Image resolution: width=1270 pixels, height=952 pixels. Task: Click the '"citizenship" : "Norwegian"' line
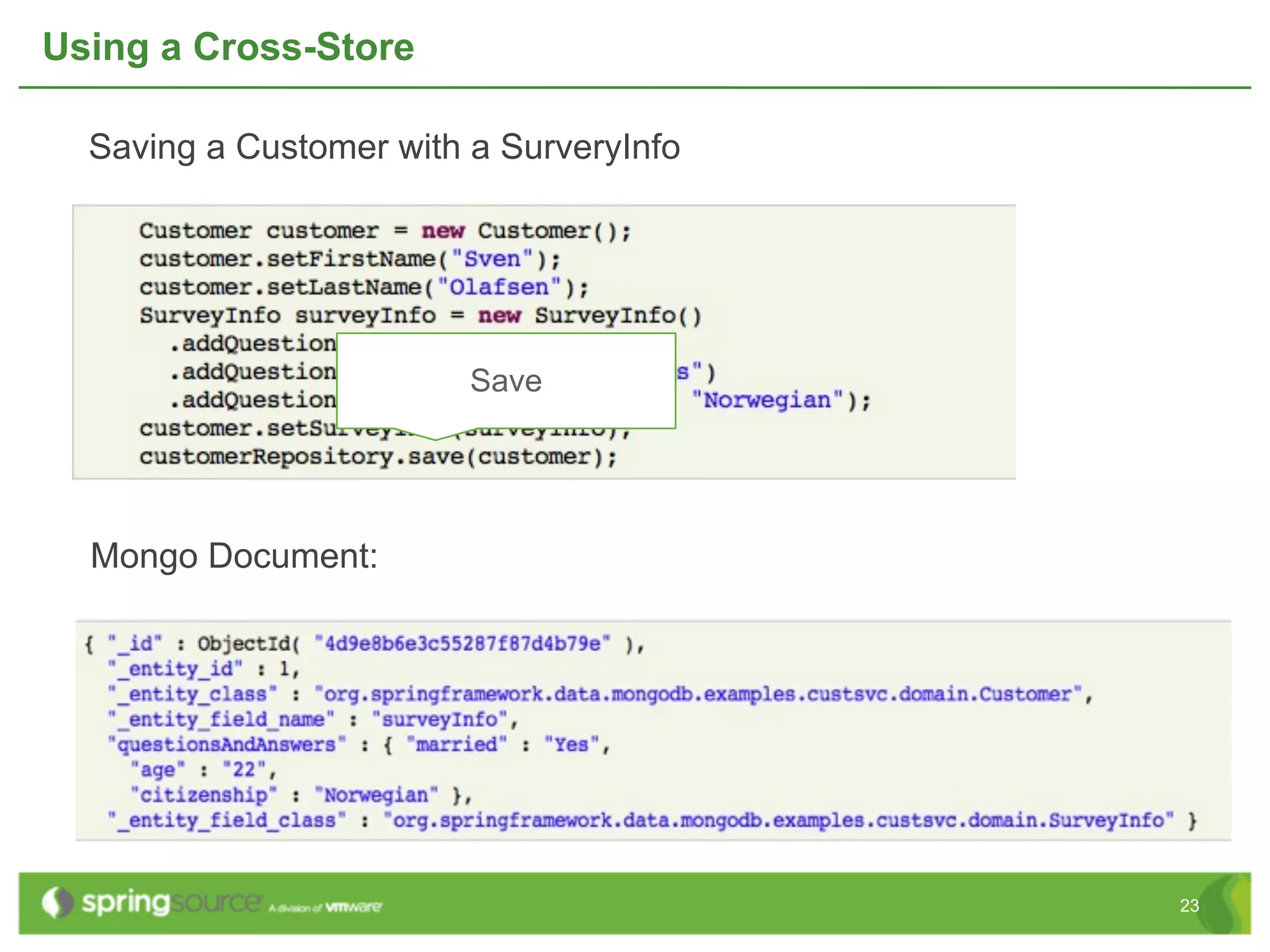coord(301,795)
